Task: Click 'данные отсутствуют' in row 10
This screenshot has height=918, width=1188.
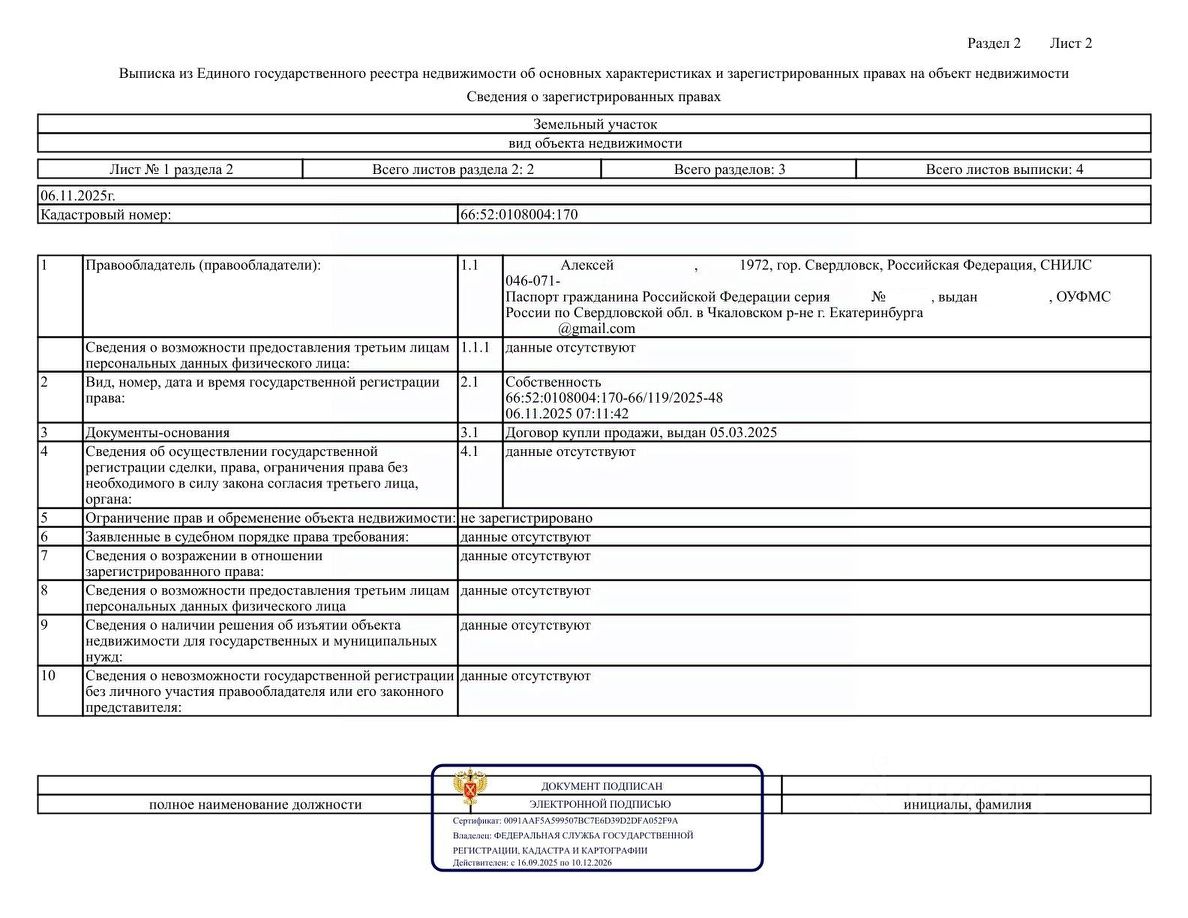Action: coord(525,676)
